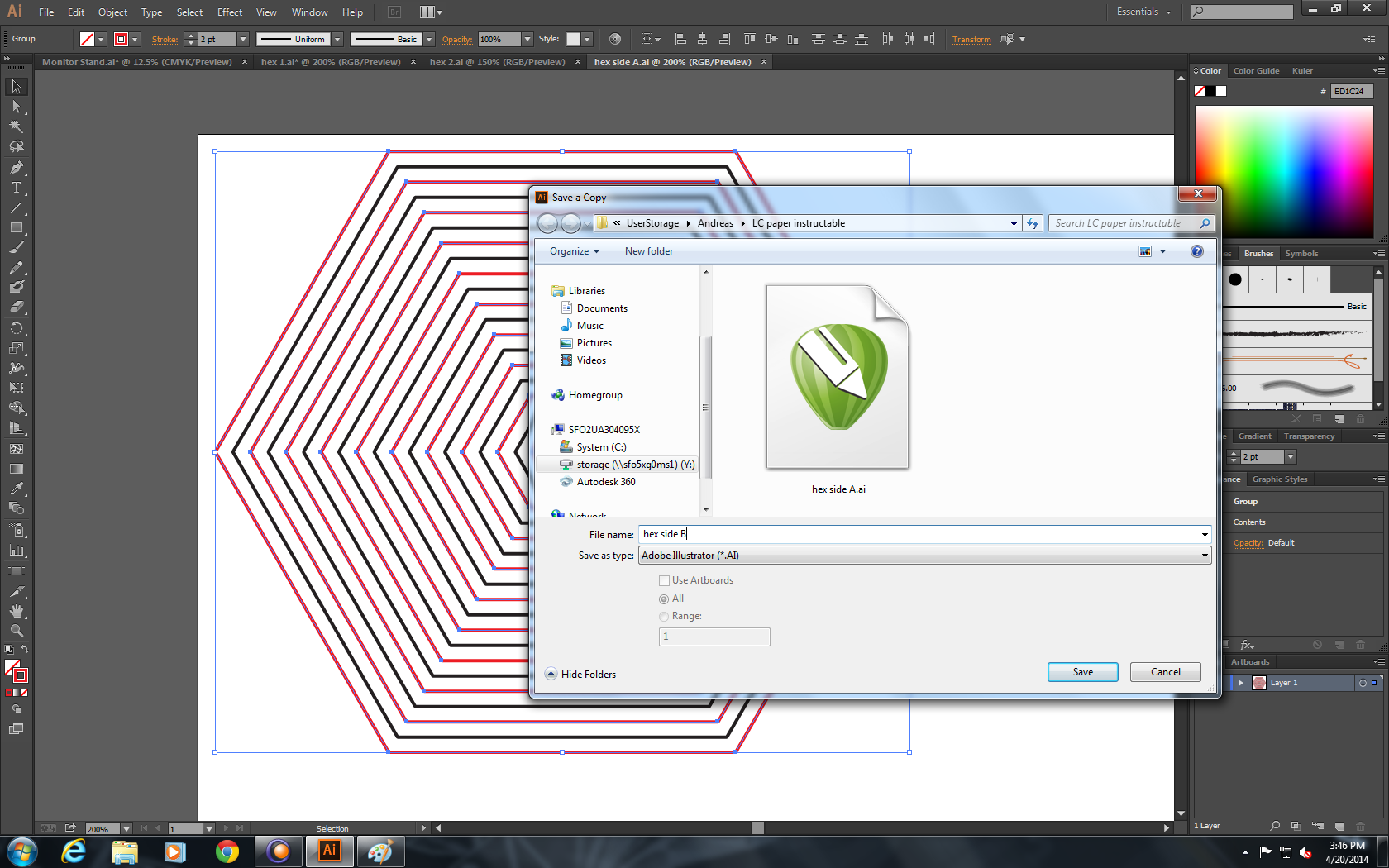Select the Direct Selection tool
Viewport: 1389px width, 868px height.
17,107
